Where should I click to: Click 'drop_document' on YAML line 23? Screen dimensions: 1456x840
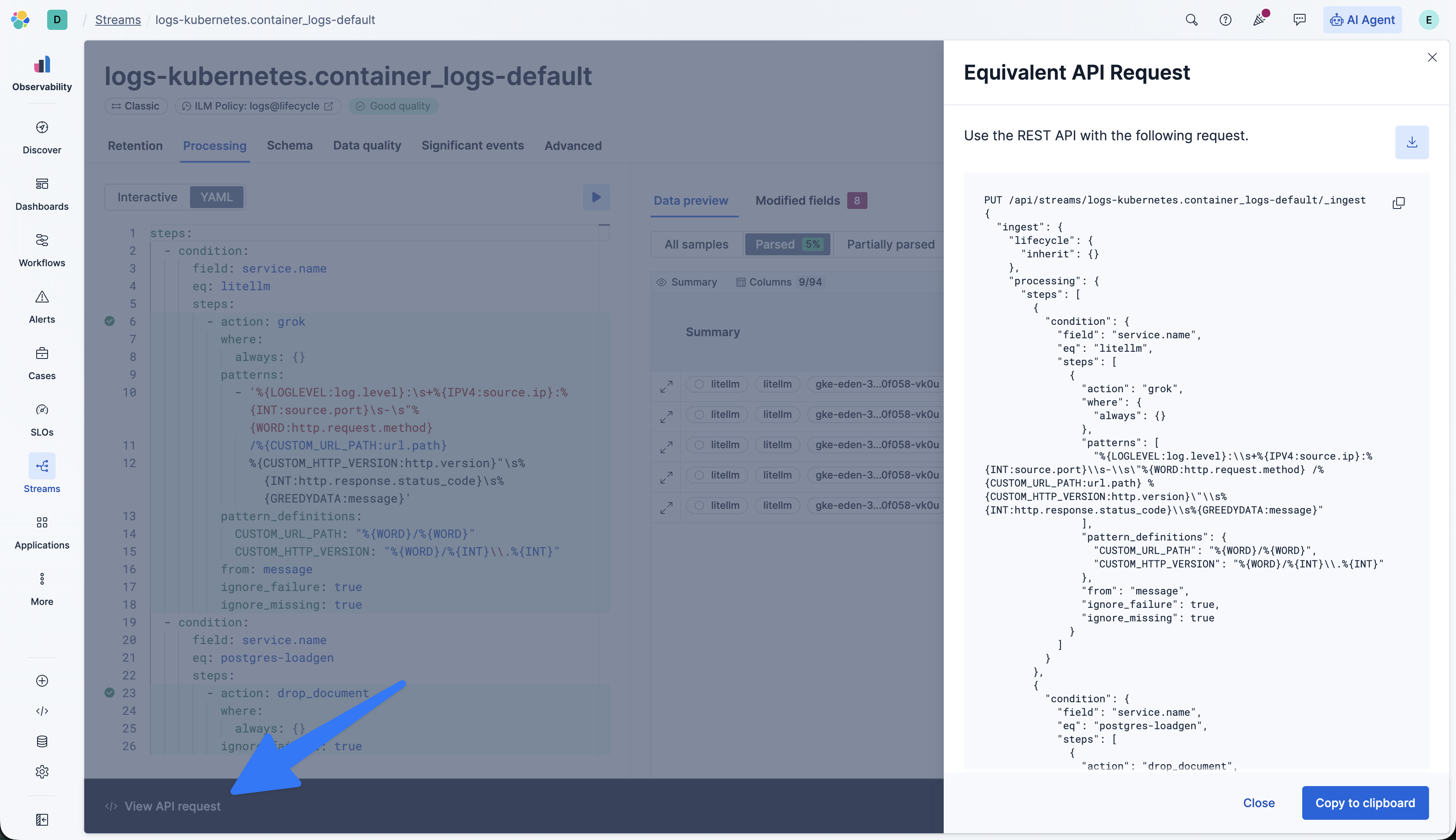[x=322, y=693]
